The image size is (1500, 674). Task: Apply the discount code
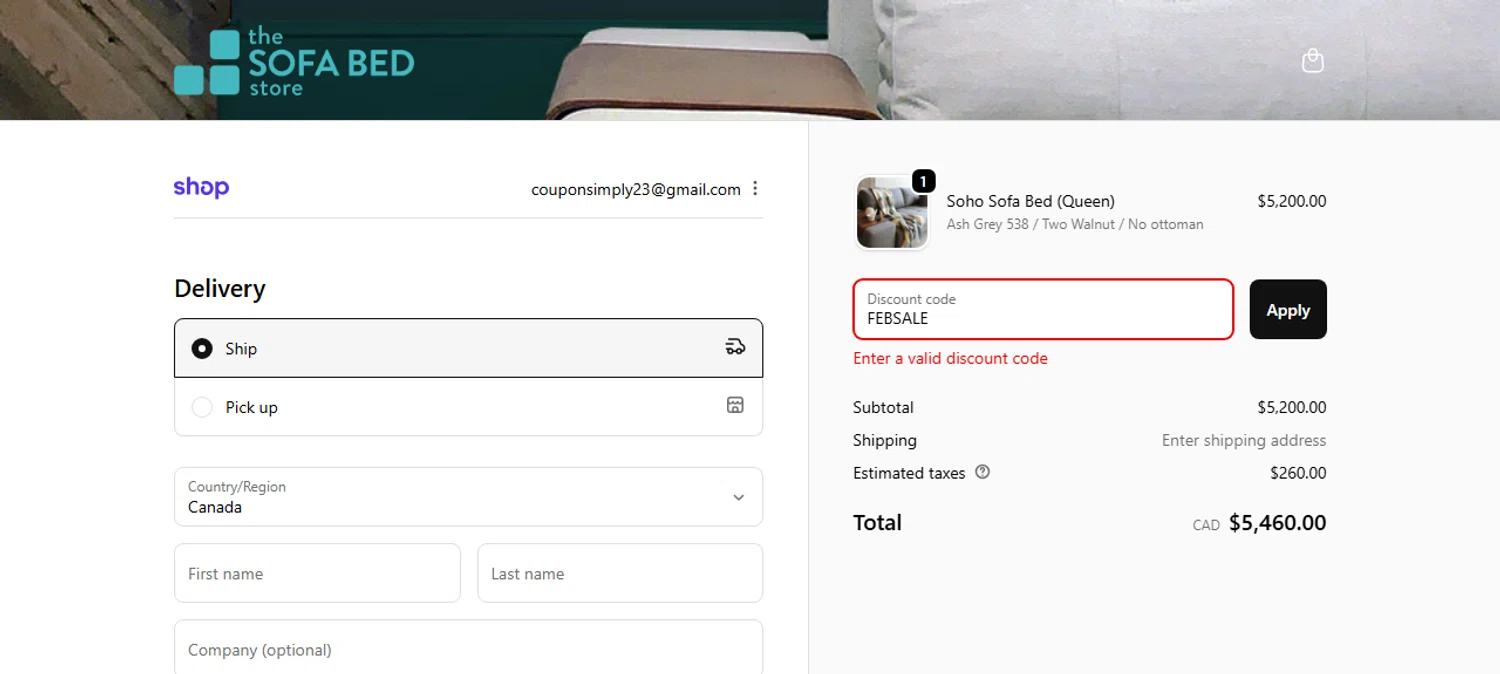pos(1288,309)
